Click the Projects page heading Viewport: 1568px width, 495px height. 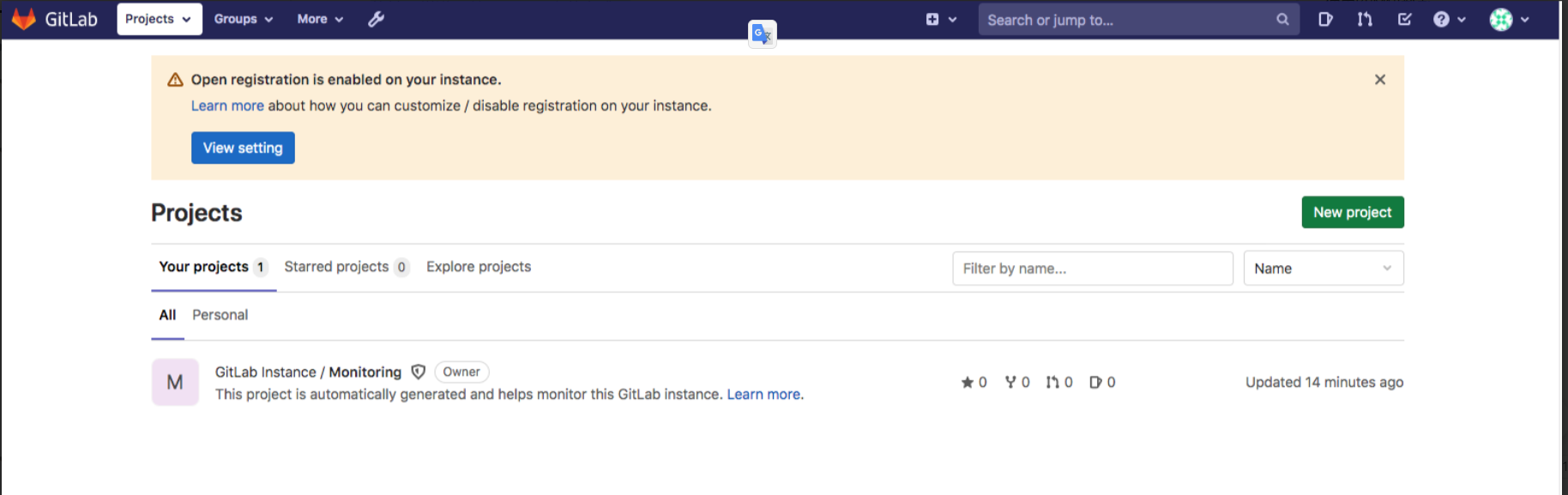(196, 213)
